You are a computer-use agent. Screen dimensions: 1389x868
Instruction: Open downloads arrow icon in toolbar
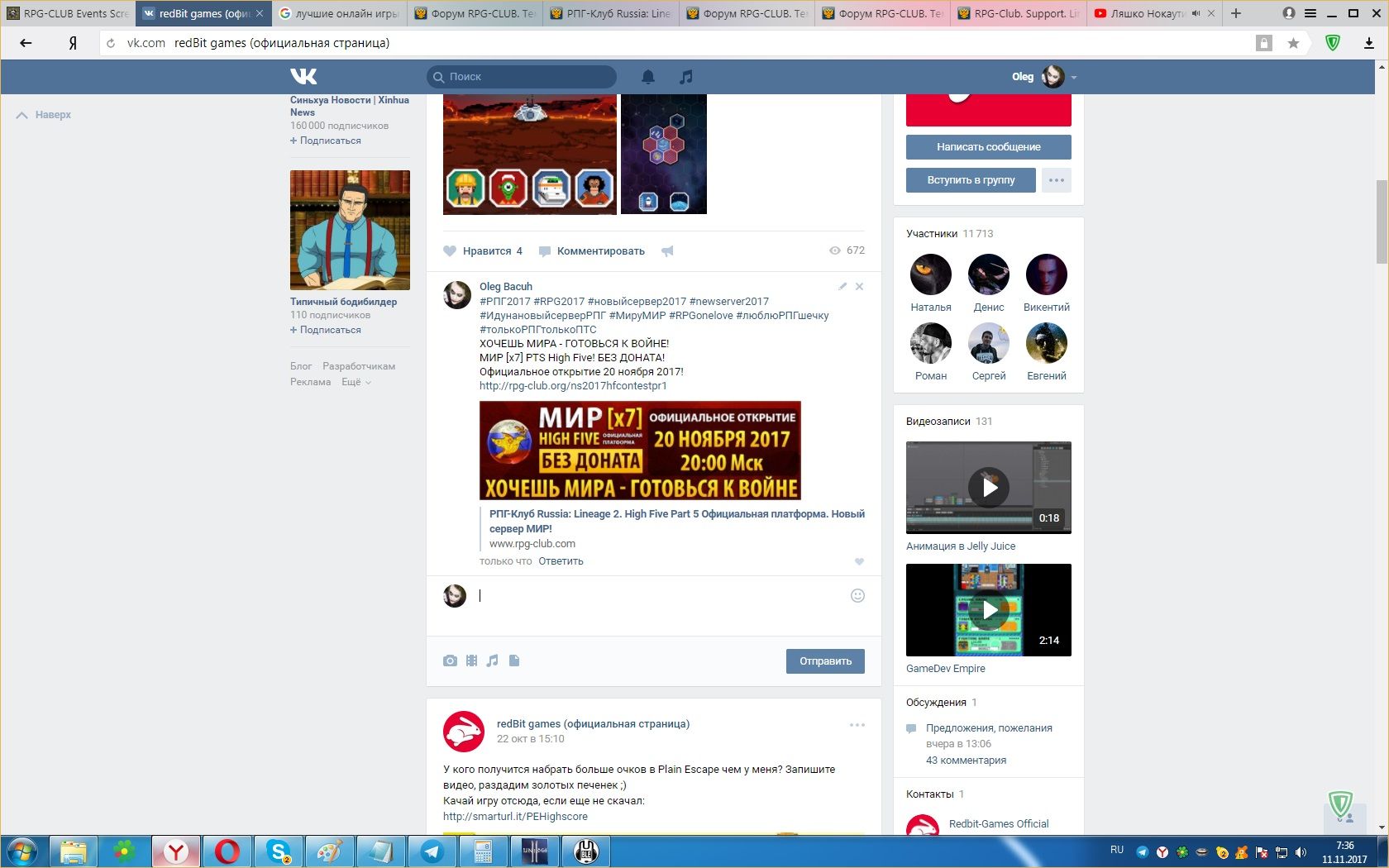[x=1369, y=43]
